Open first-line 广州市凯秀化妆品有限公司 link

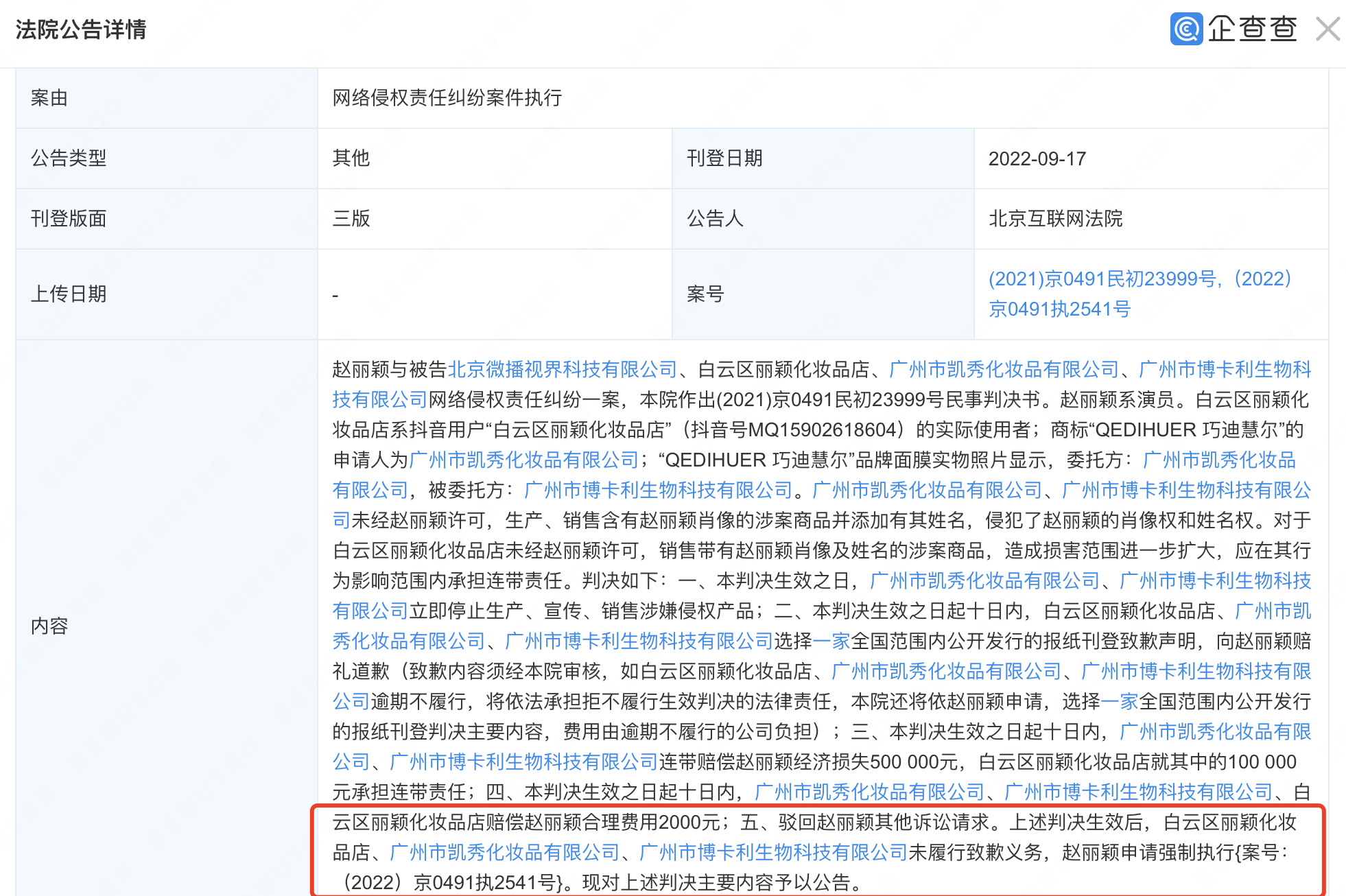[1004, 370]
